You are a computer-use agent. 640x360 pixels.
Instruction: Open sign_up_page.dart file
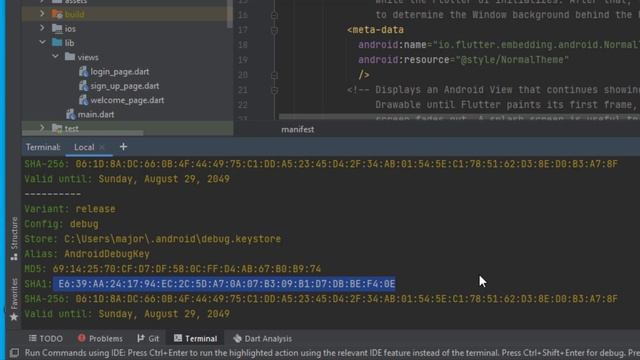[125, 86]
